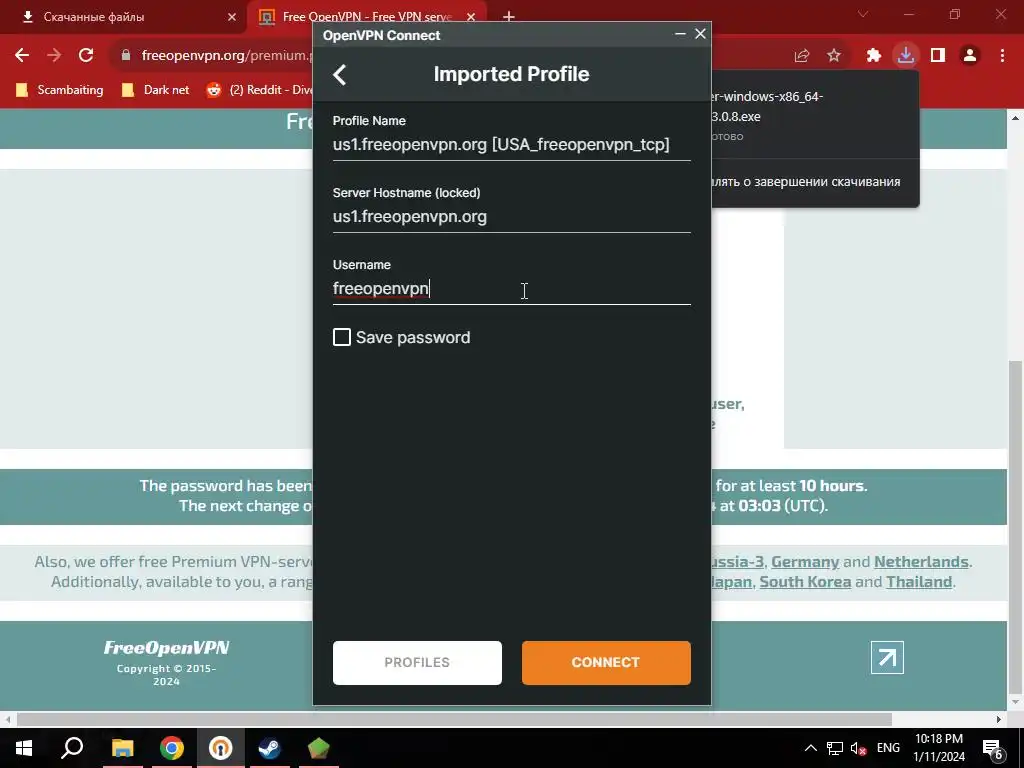Open the Dark net bookmark folder
Screen dimensions: 1024x768
tap(155, 90)
